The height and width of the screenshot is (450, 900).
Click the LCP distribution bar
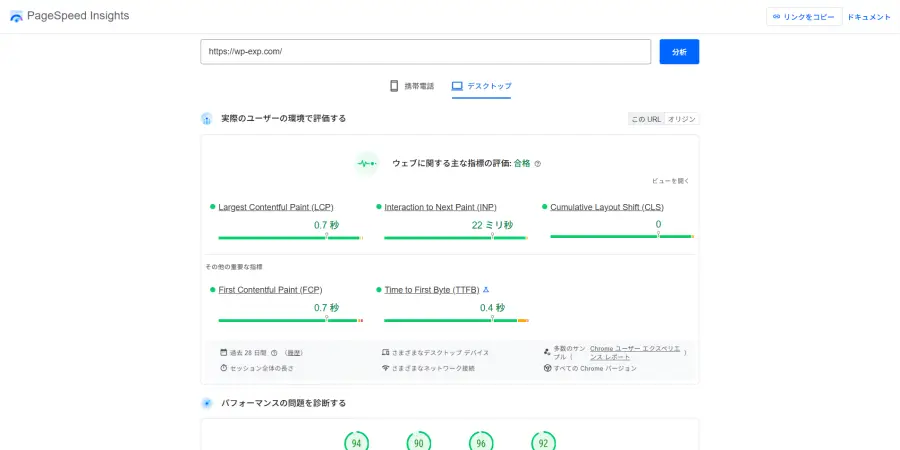[x=290, y=238]
